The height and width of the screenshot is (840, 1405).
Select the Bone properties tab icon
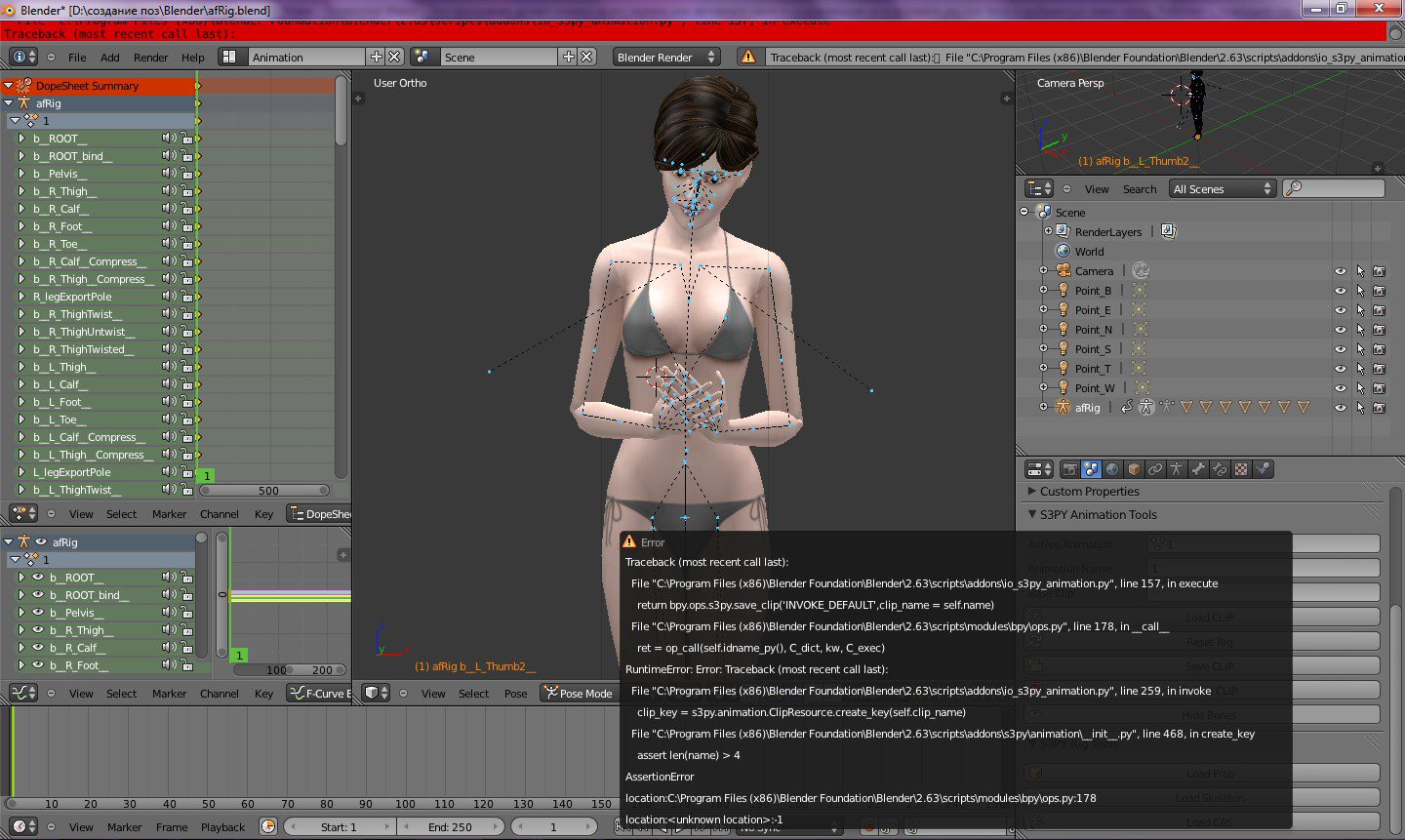click(x=1198, y=469)
